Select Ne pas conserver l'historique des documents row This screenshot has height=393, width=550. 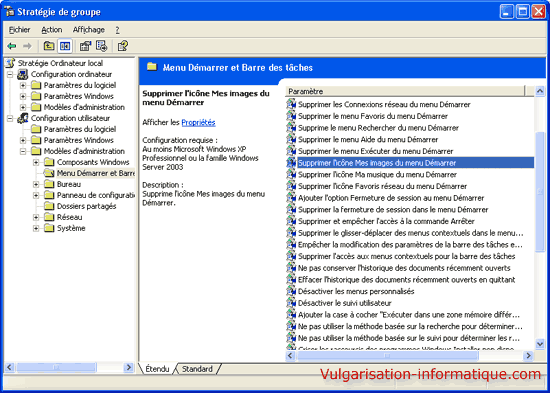coord(404,268)
